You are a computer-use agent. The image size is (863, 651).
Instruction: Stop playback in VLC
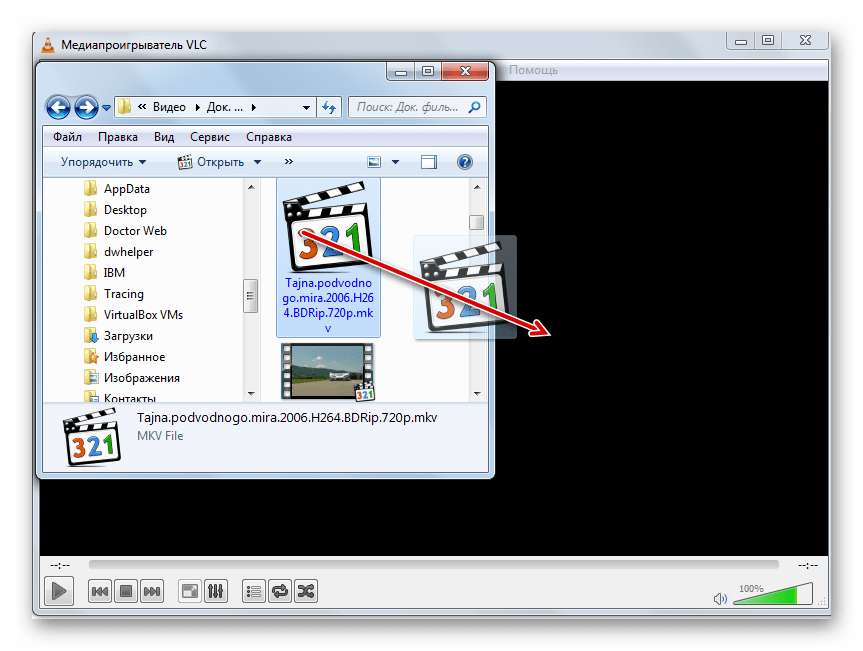125,592
